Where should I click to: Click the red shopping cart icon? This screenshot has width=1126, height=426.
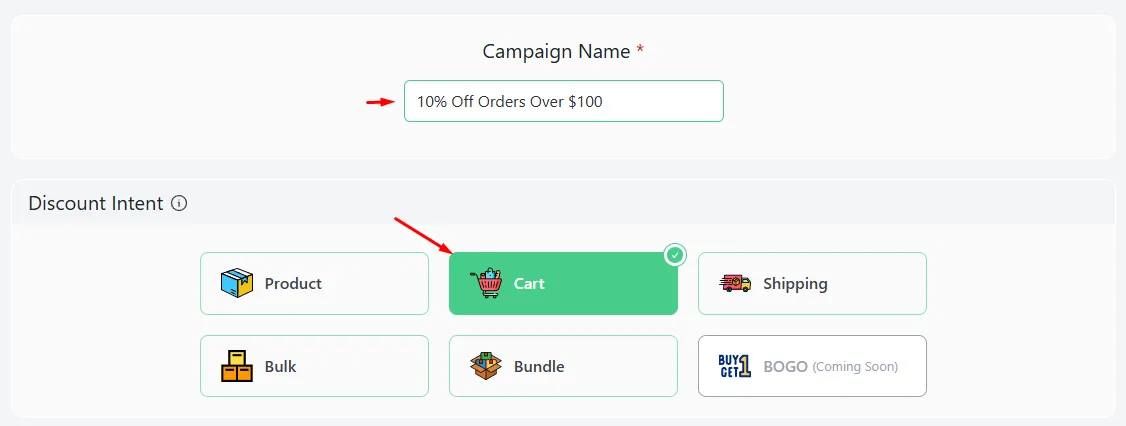tap(486, 283)
